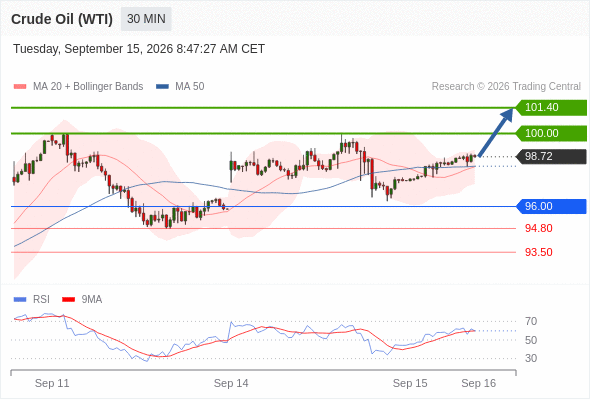The width and height of the screenshot is (590, 400).
Task: Click the red MA 20 Bollinger Bands swatch
Action: 20,87
